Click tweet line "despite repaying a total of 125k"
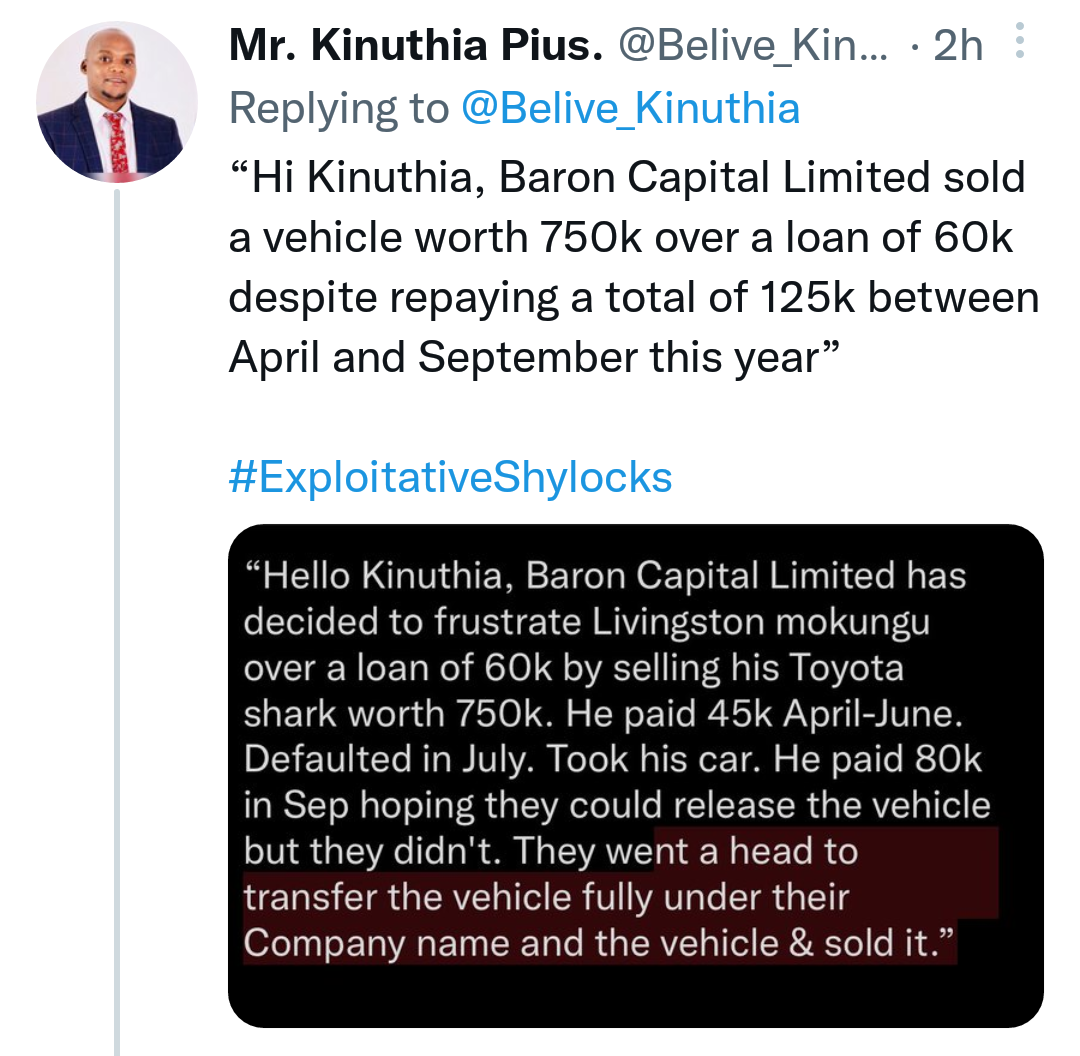 tap(541, 298)
